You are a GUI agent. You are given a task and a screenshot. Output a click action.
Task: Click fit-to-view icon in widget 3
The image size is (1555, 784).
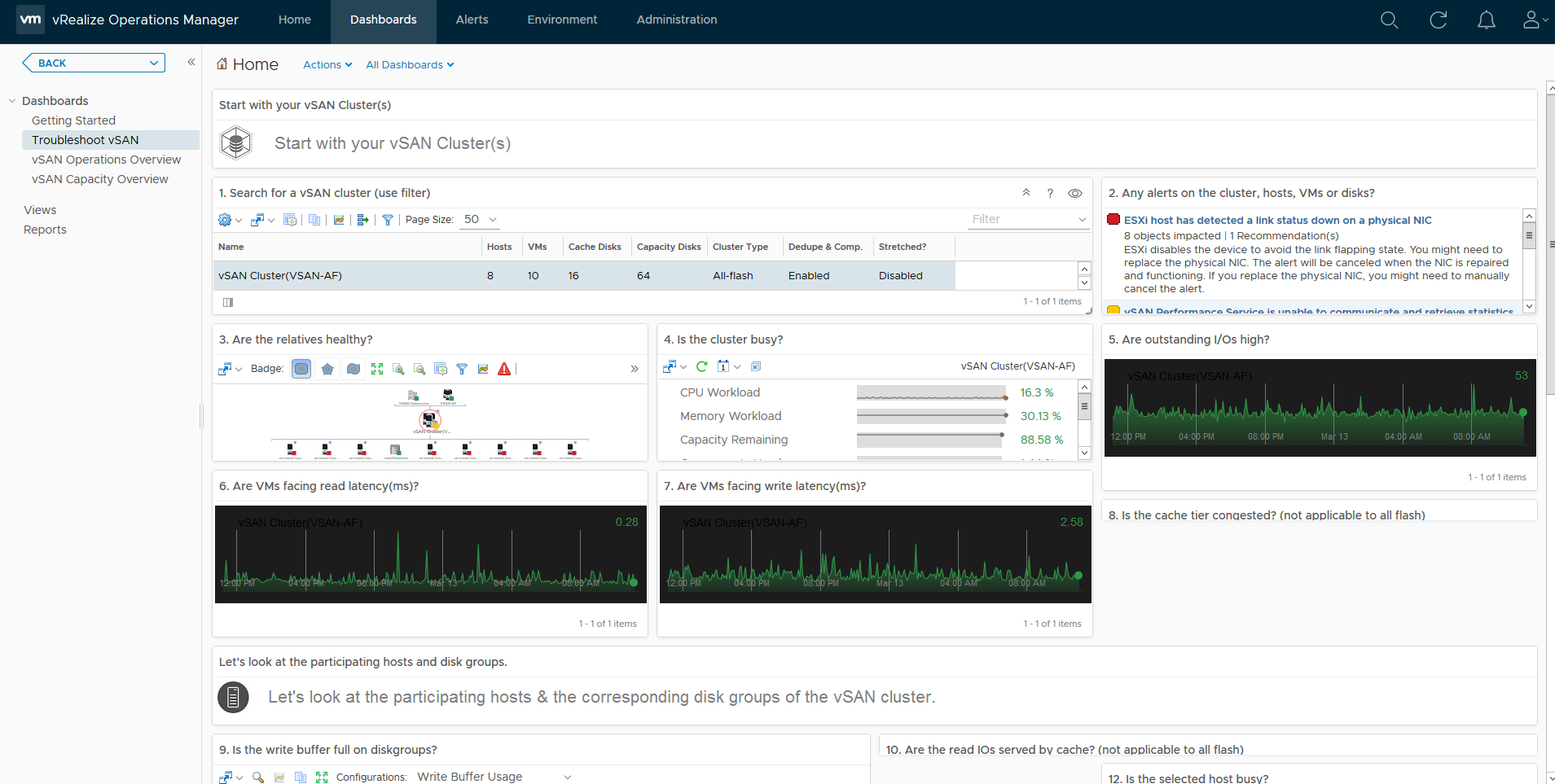point(377,369)
